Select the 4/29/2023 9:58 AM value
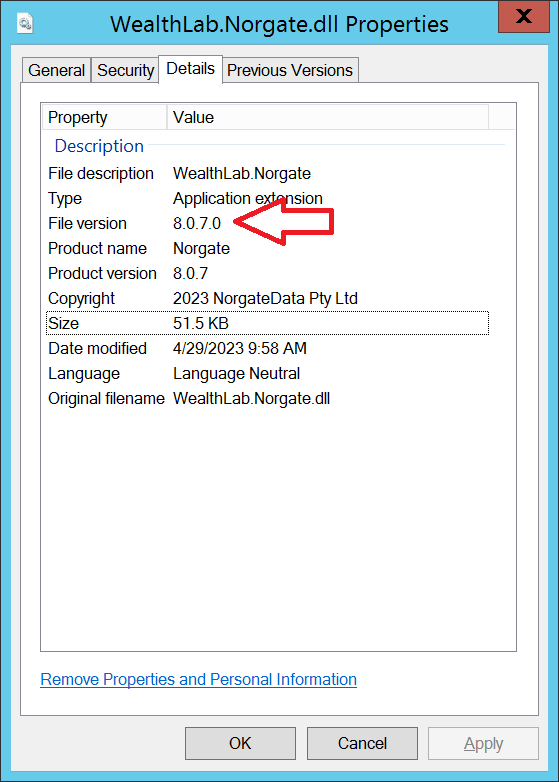The image size is (559, 782). [x=240, y=348]
